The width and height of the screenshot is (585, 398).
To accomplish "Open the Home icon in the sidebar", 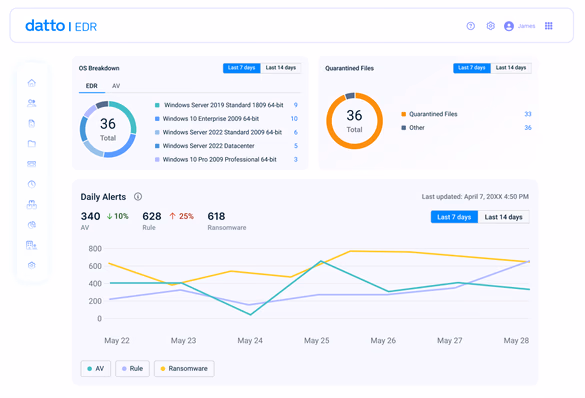I will (32, 83).
